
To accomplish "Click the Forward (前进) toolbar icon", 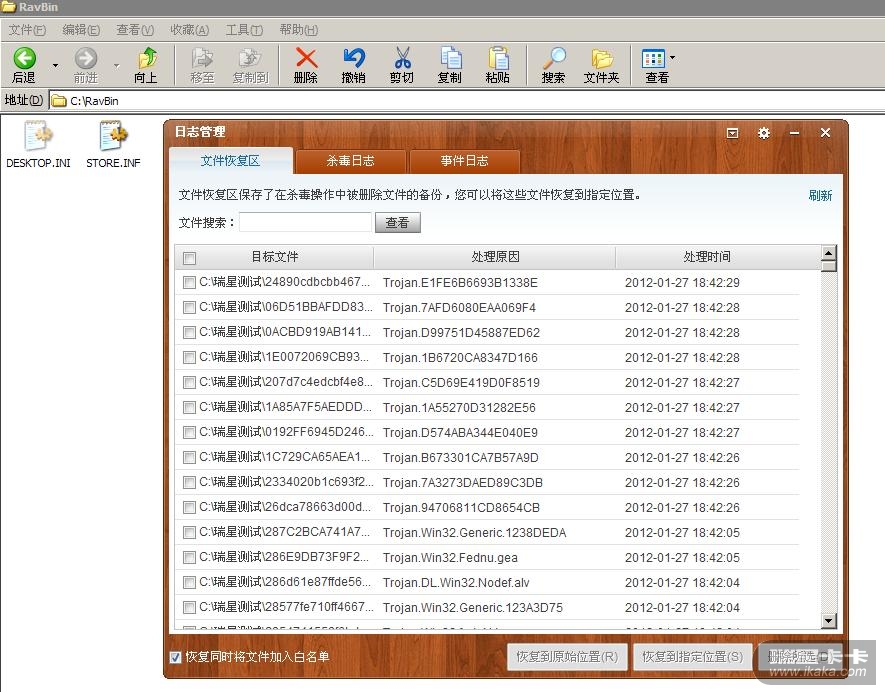I will tap(86, 58).
